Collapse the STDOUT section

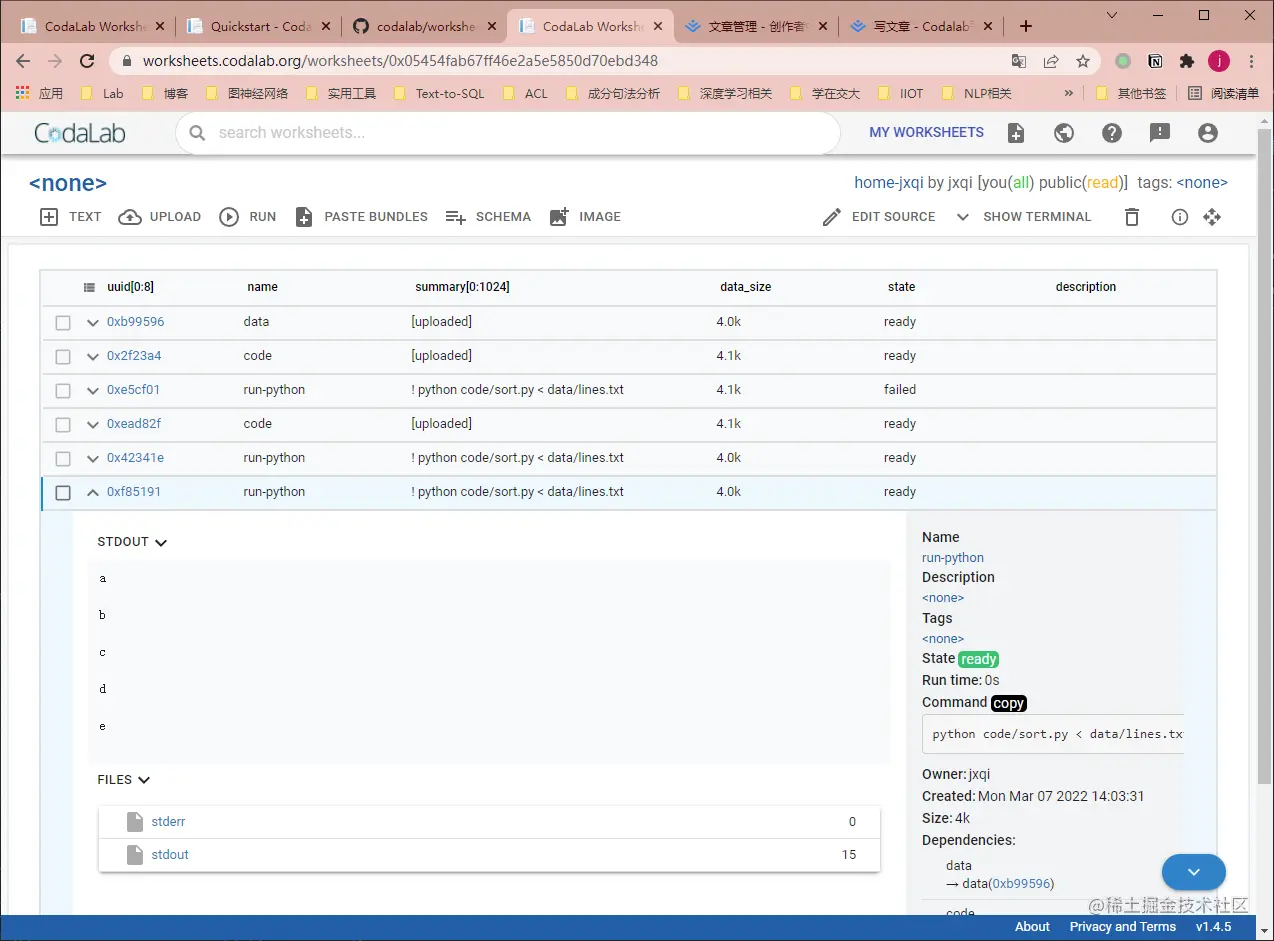tap(132, 542)
